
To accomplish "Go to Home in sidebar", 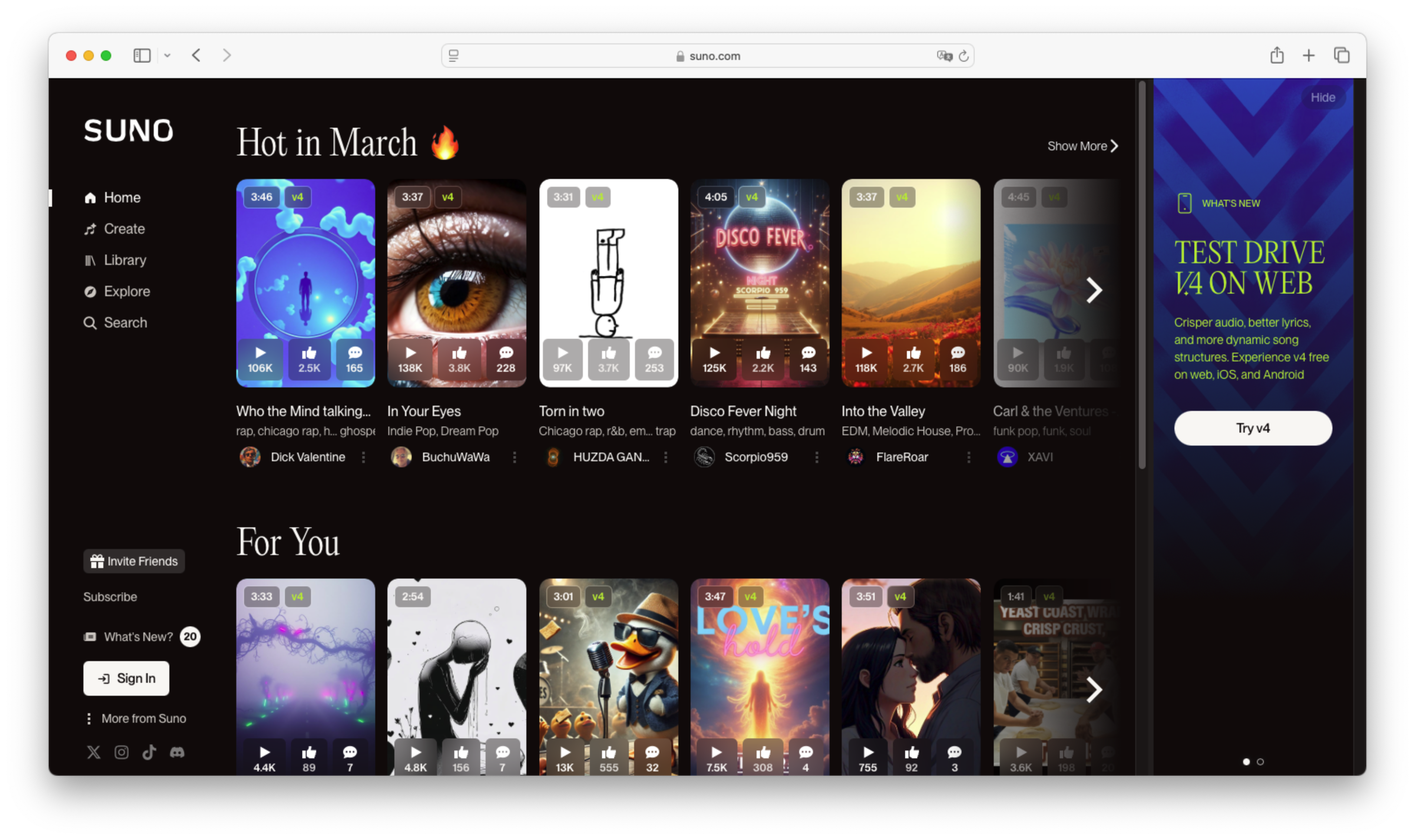I will (112, 198).
